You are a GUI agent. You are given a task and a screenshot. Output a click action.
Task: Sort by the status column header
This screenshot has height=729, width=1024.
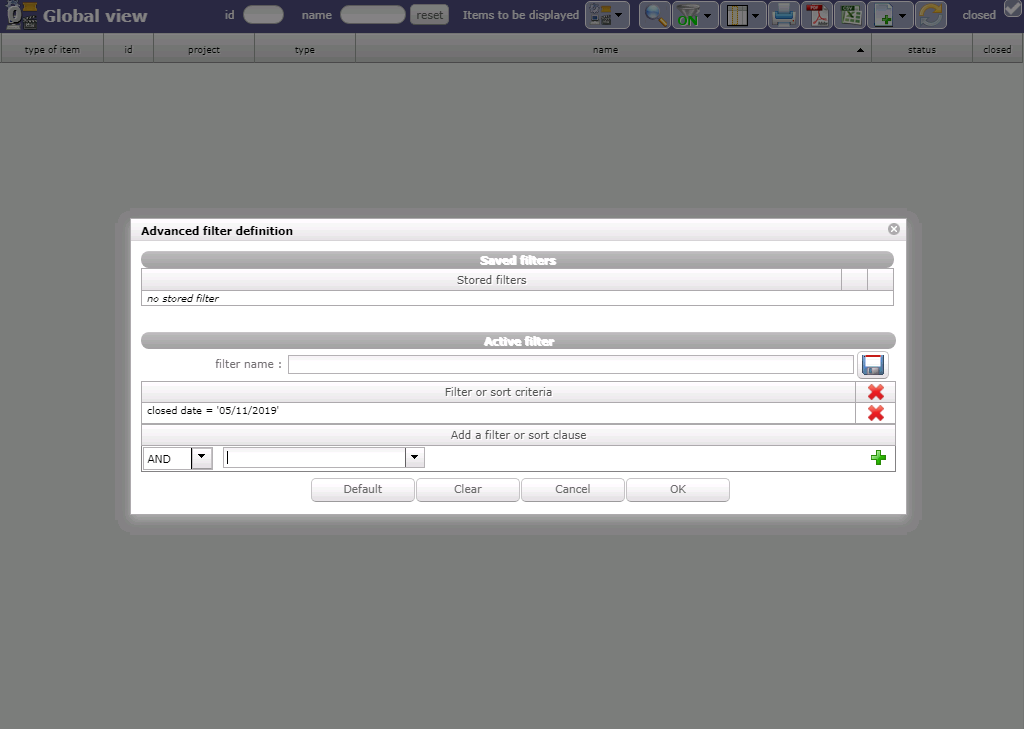coord(921,49)
